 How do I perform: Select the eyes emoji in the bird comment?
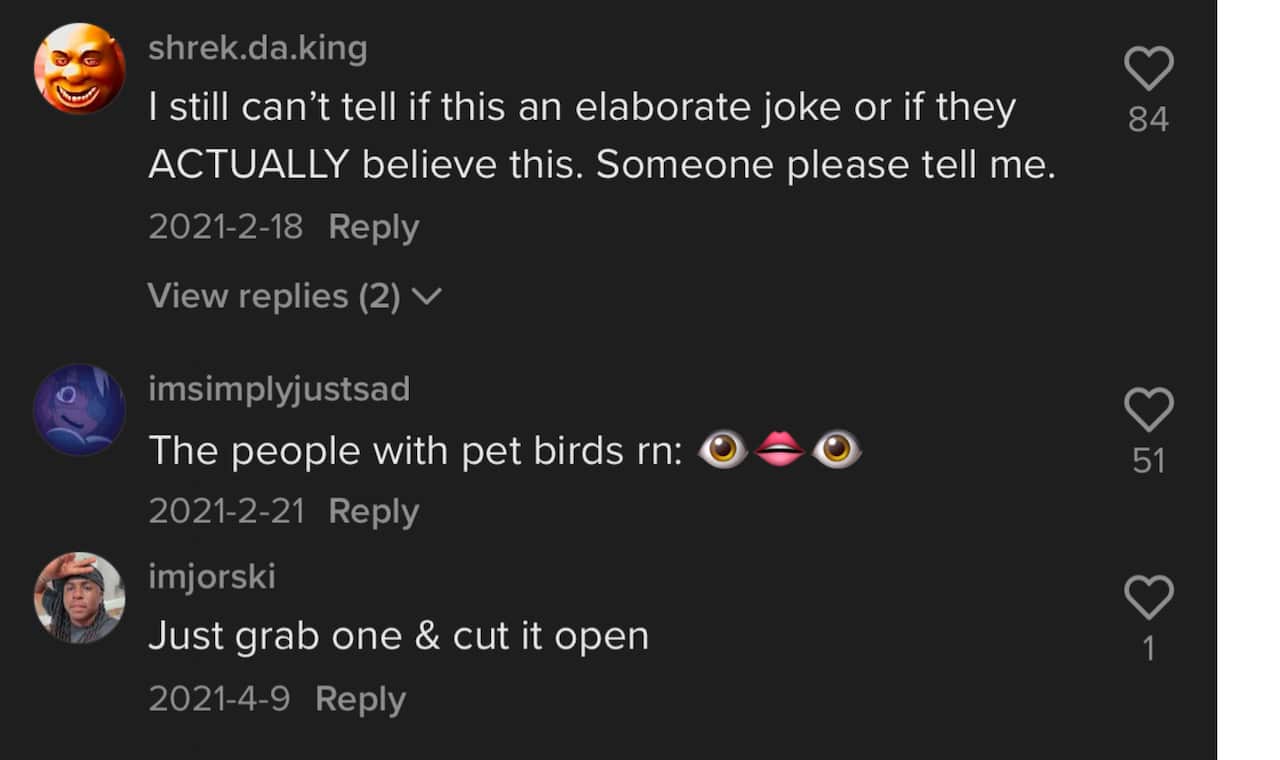coord(722,450)
